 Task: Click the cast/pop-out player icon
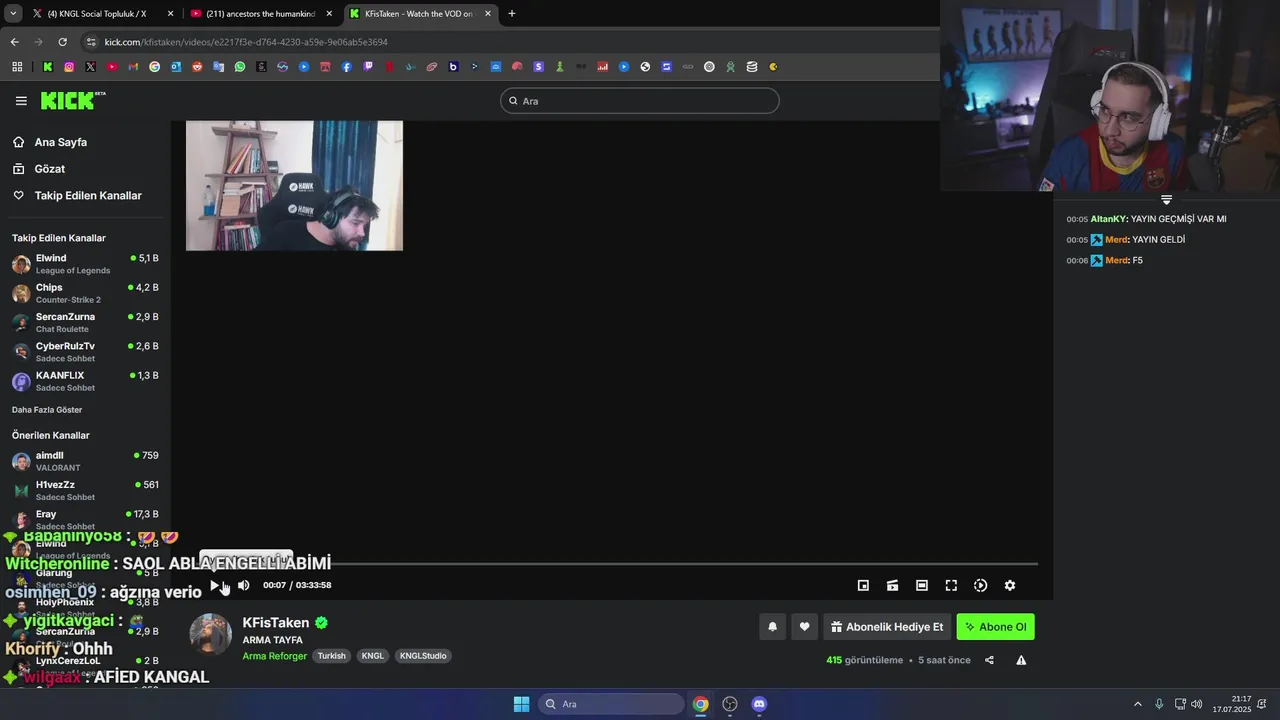click(x=892, y=585)
